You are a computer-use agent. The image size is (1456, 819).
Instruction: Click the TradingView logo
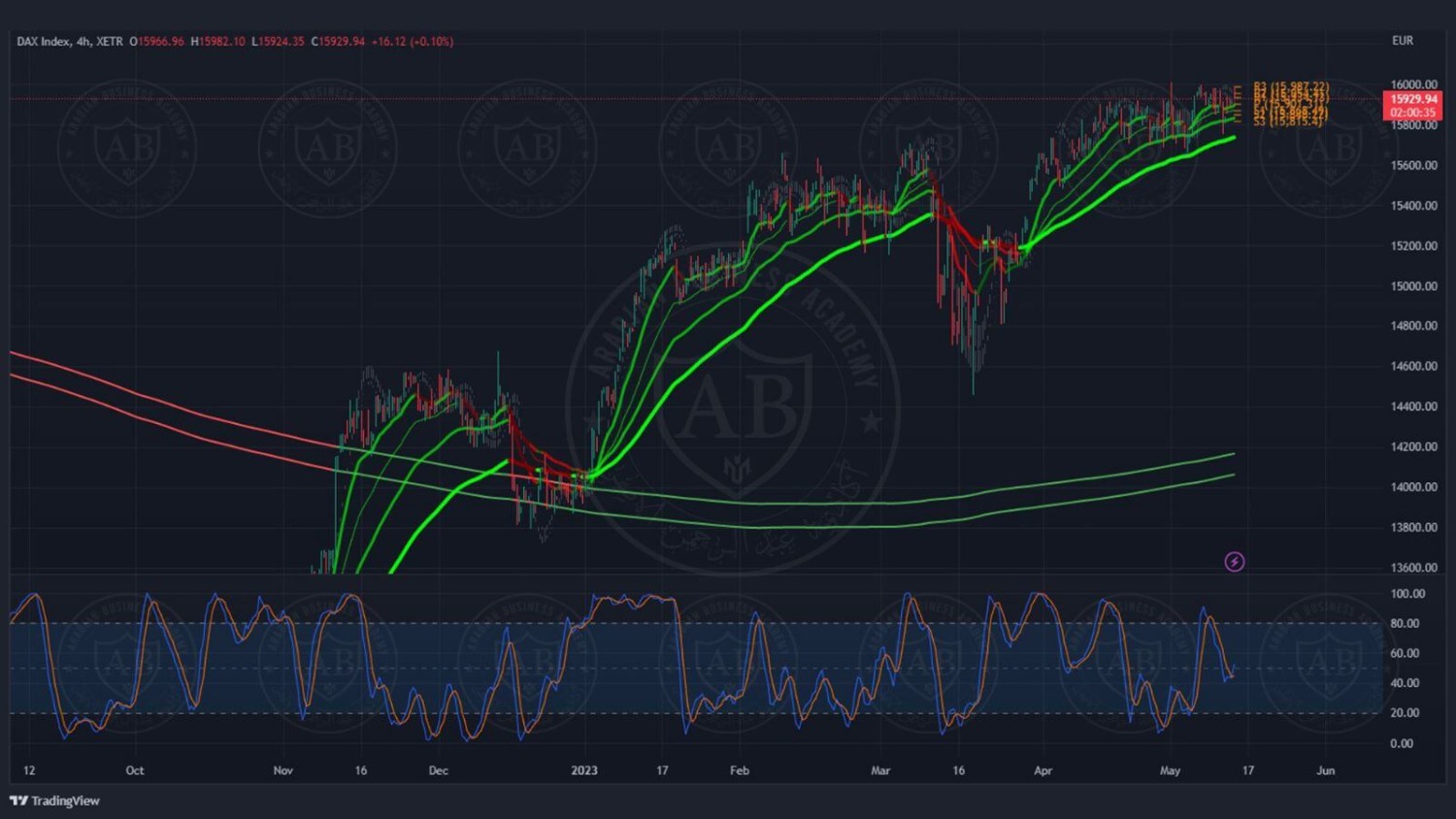(55, 801)
